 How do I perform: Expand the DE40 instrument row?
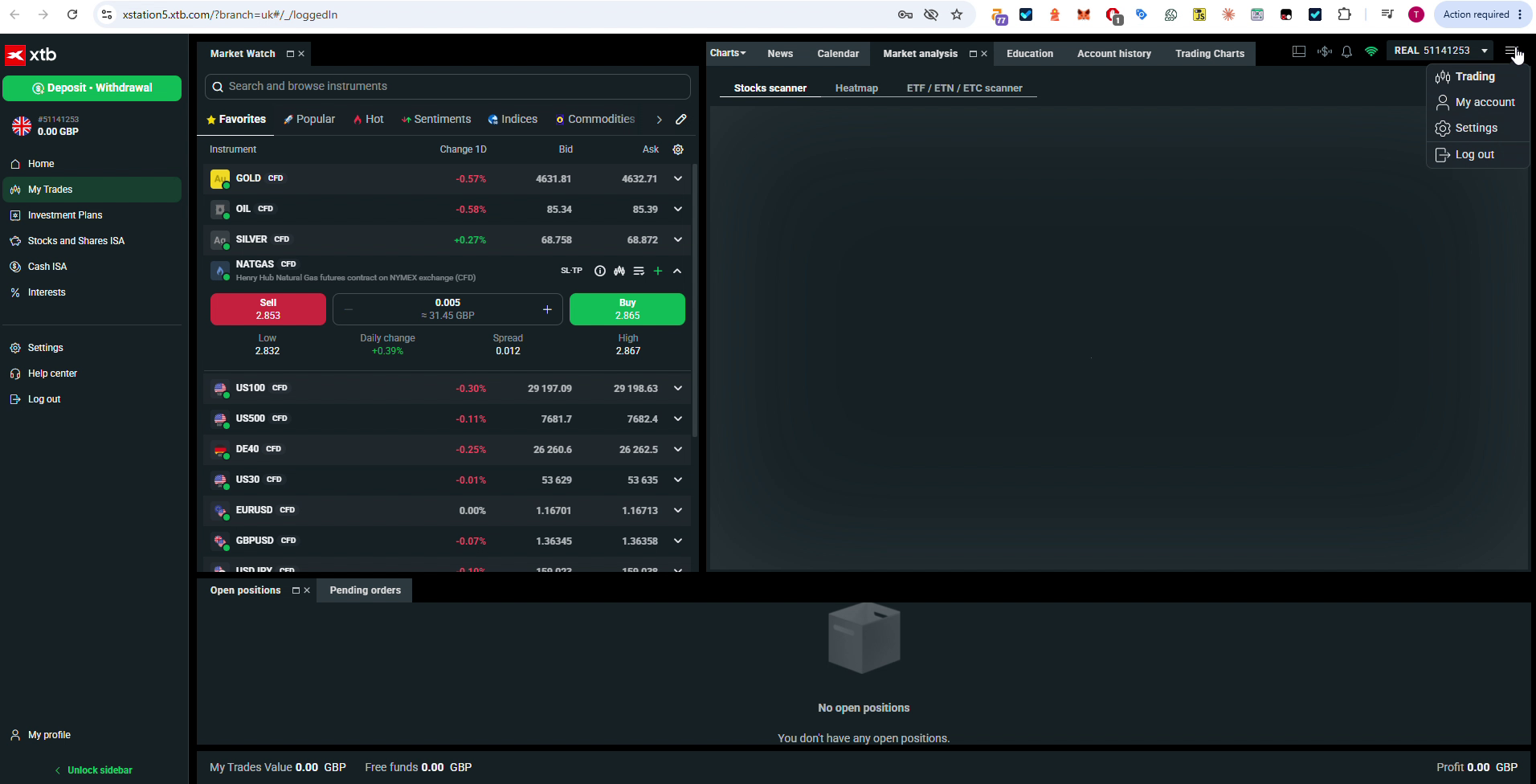click(x=678, y=449)
